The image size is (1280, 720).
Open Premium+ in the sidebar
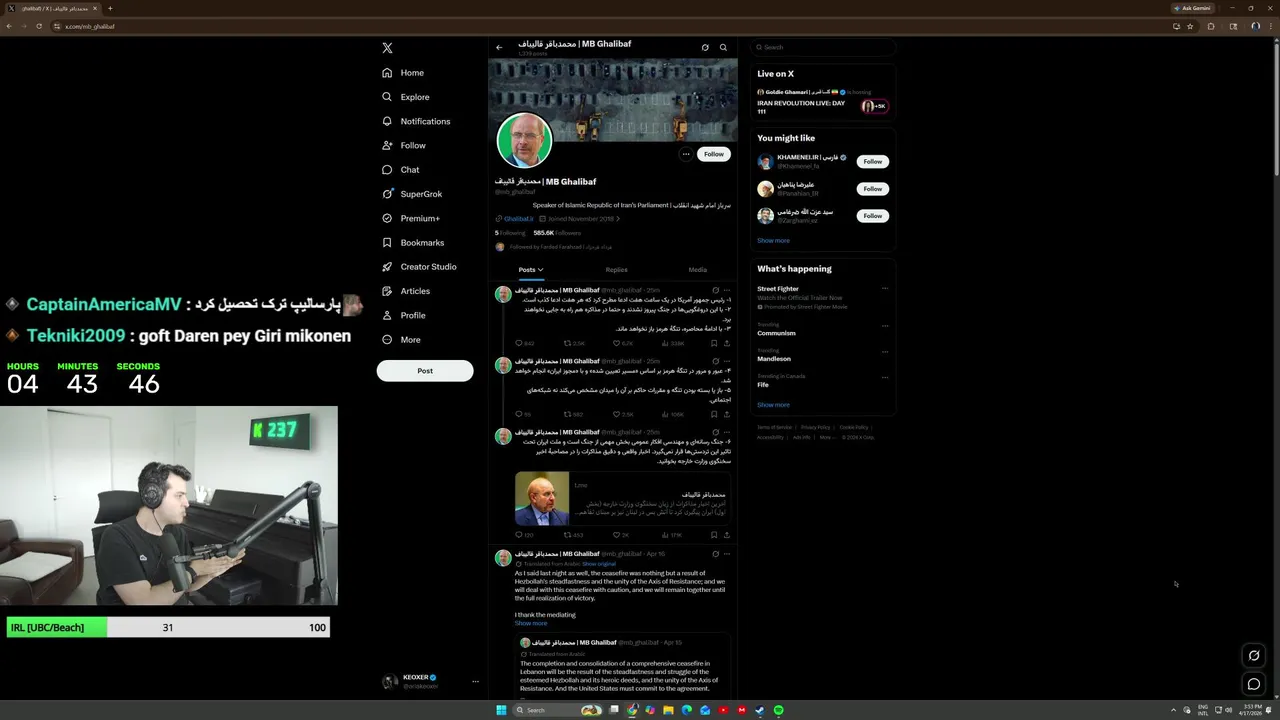(x=410, y=218)
